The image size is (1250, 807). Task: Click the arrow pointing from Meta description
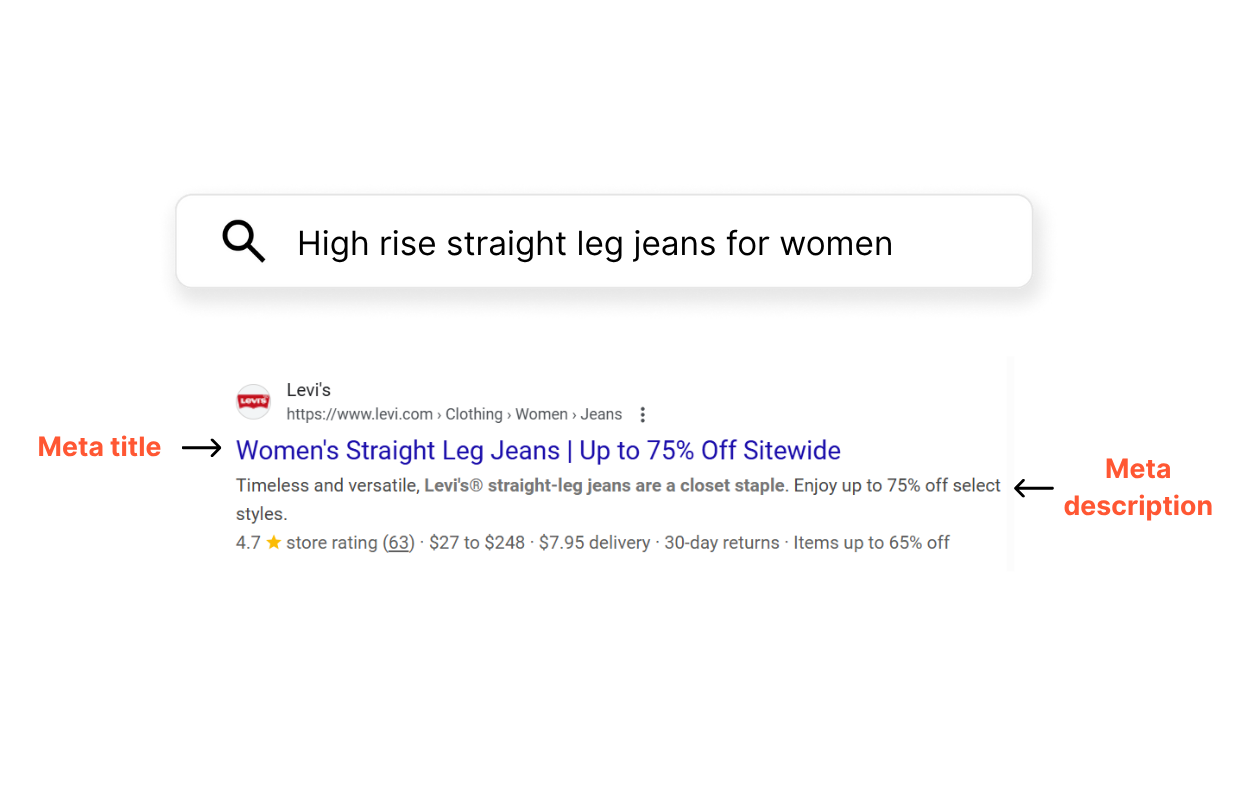tap(1034, 488)
